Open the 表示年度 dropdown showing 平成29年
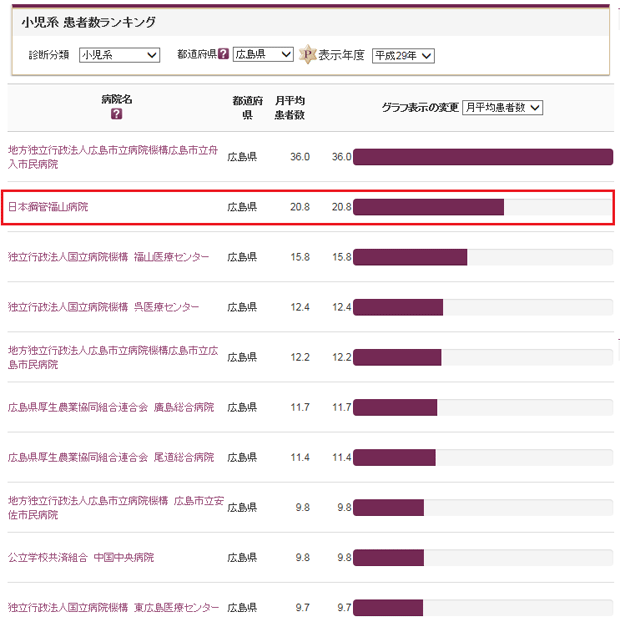This screenshot has height=627, width=620. coord(403,56)
